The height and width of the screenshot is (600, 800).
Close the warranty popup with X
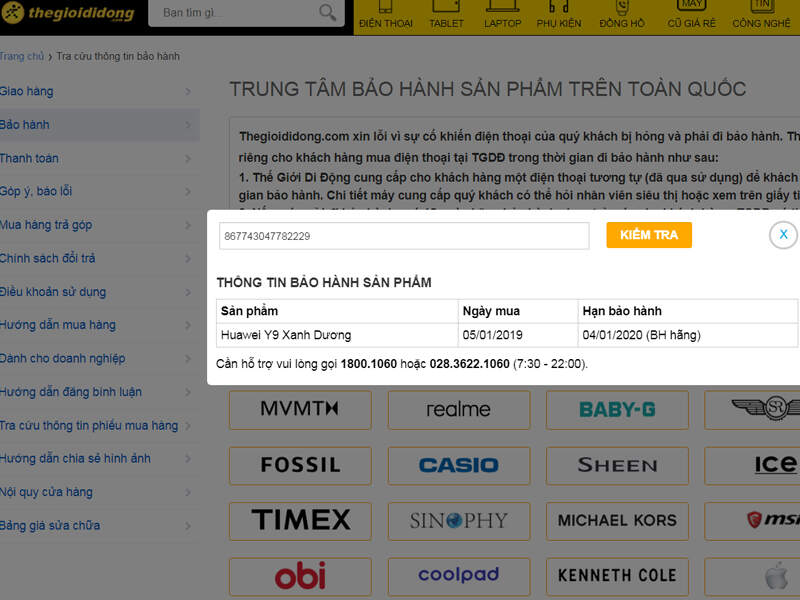[x=783, y=234]
